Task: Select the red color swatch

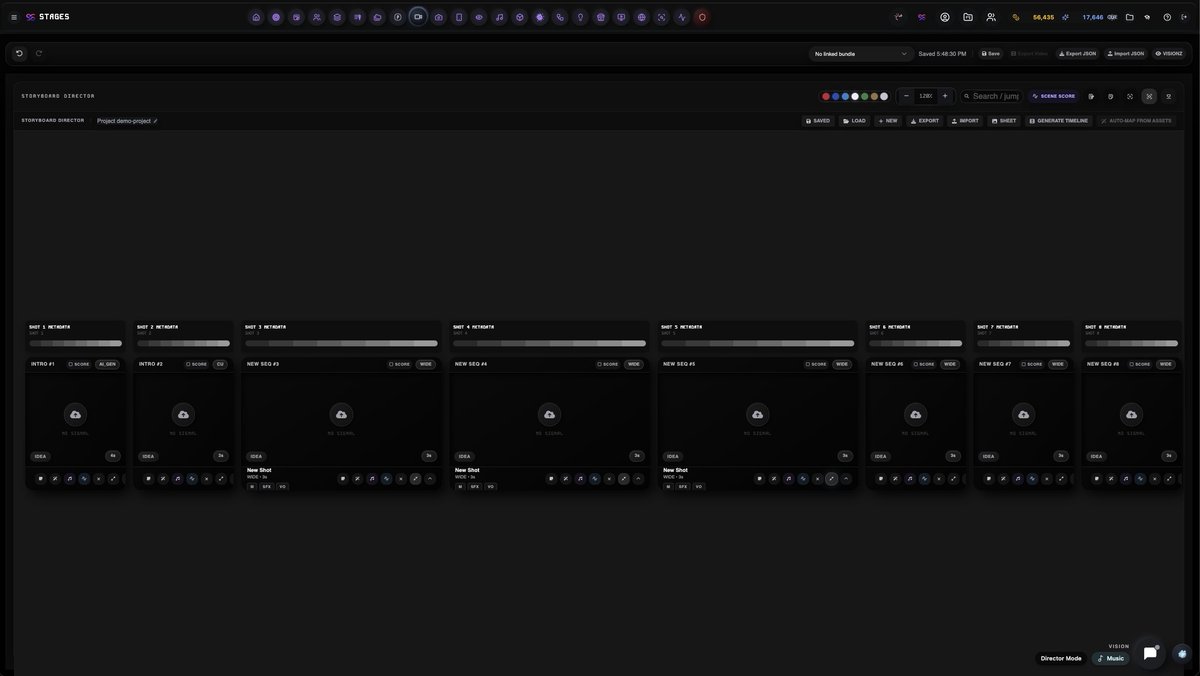Action: coord(826,96)
